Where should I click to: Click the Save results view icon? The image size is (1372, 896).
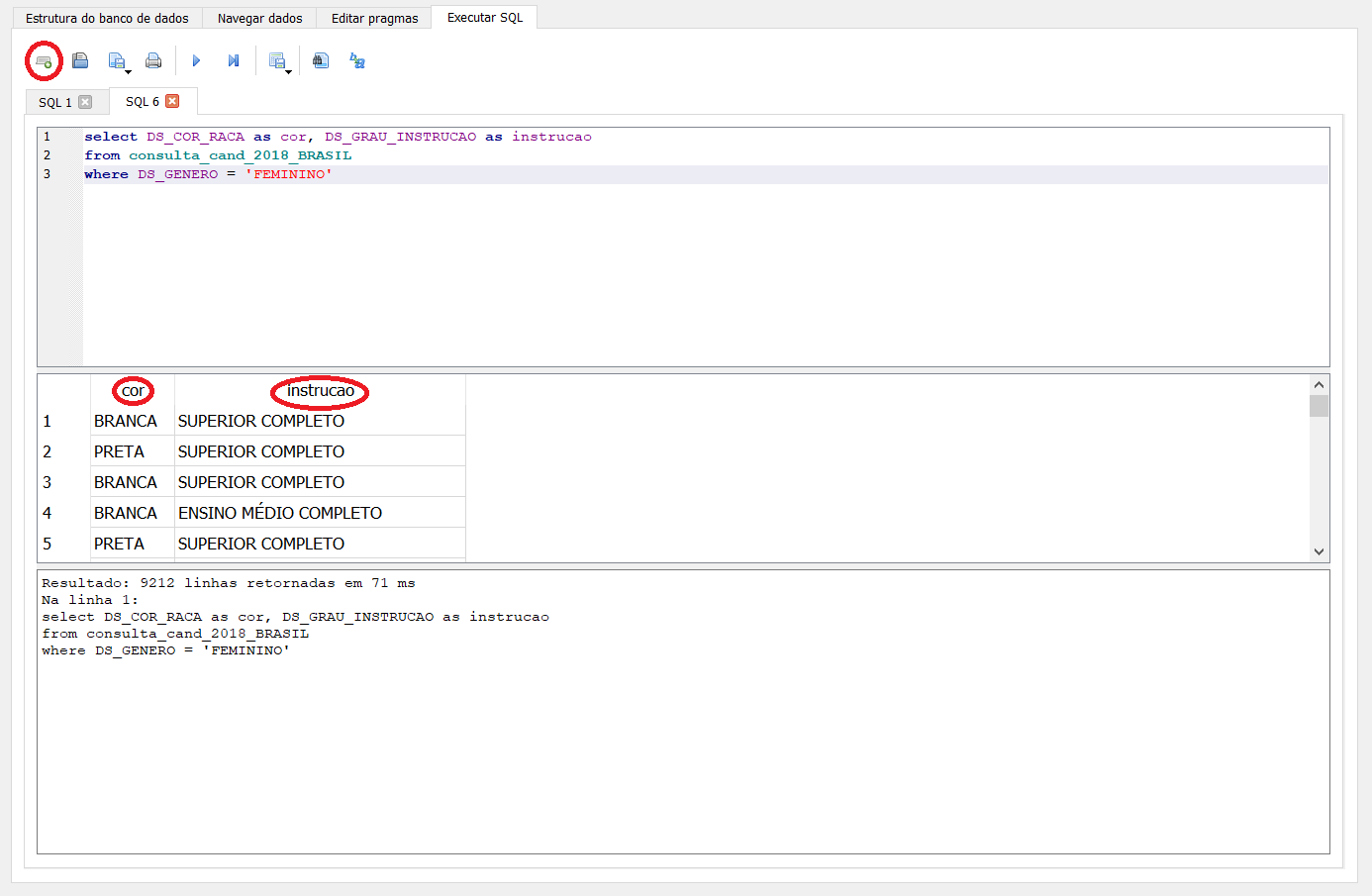coord(276,61)
